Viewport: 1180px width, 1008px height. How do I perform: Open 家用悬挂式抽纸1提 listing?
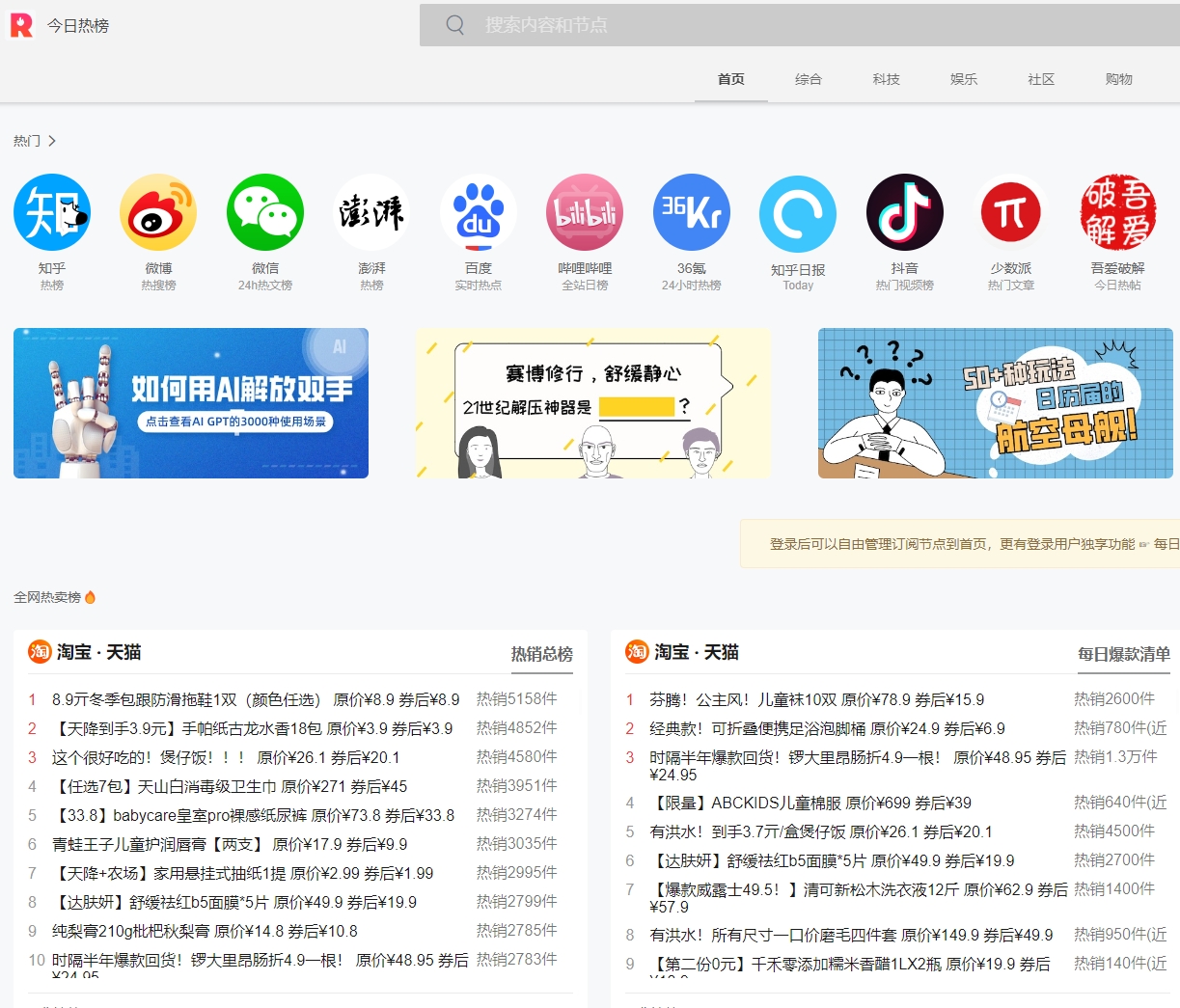tap(243, 873)
